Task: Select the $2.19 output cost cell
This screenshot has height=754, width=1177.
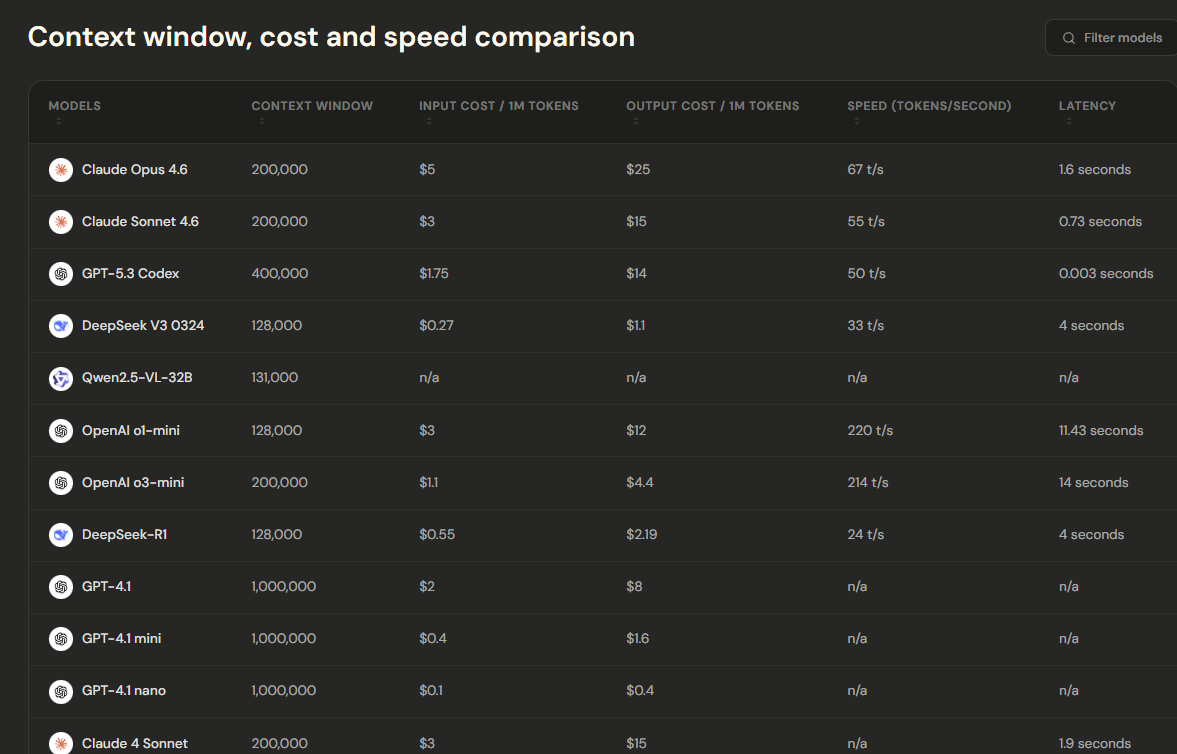Action: coord(642,535)
